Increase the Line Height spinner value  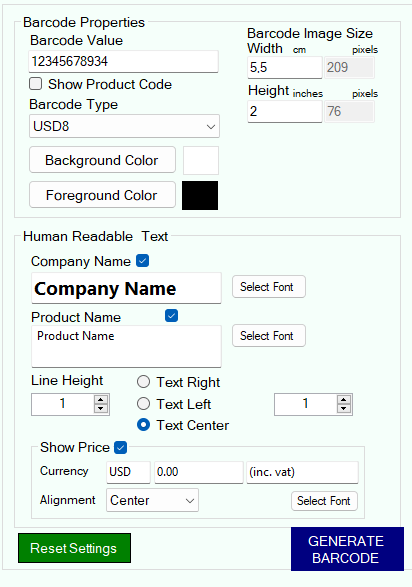click(x=101, y=399)
